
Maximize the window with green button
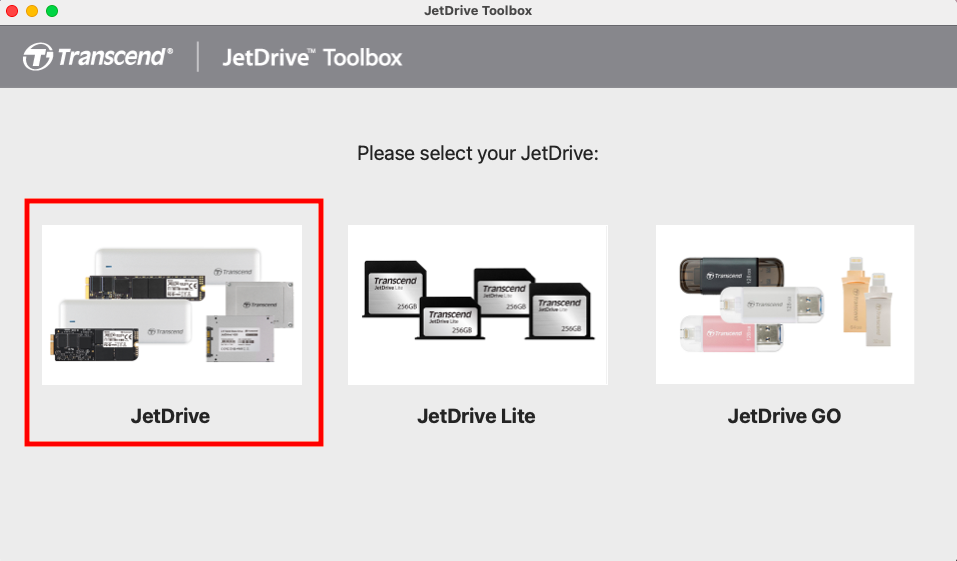pos(52,11)
